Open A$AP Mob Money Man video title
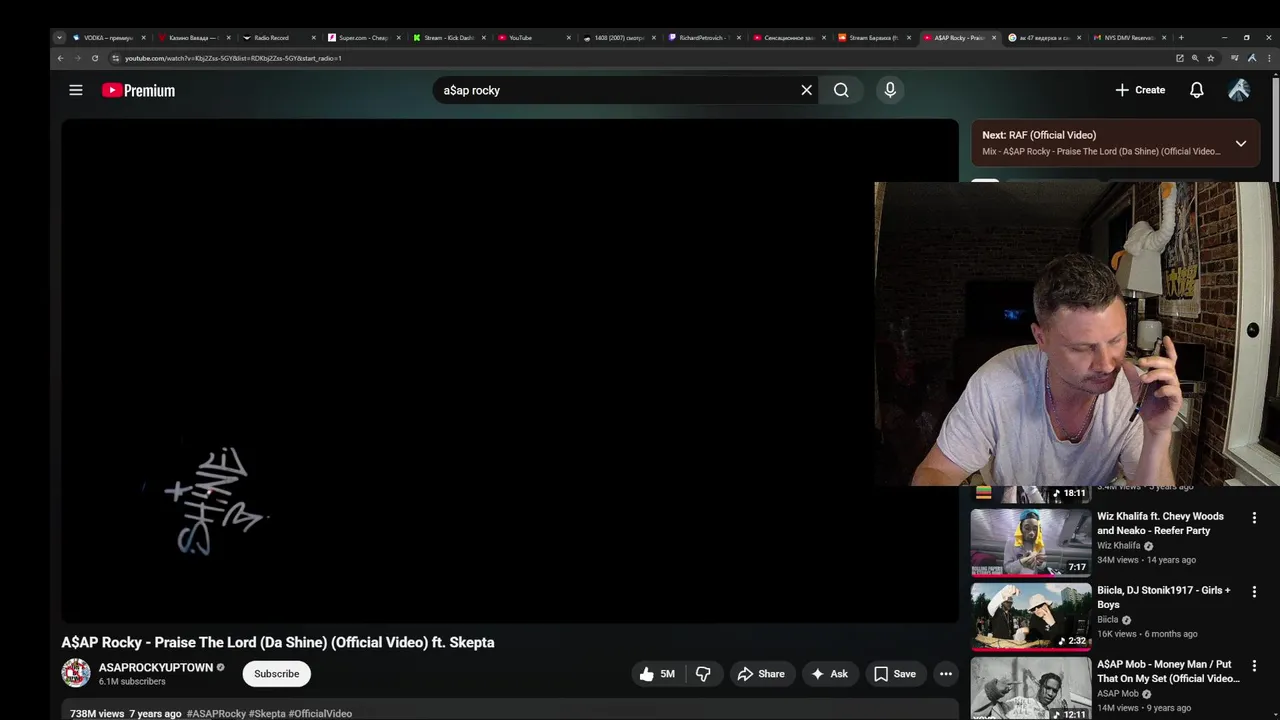1280x720 pixels. pos(1168,671)
